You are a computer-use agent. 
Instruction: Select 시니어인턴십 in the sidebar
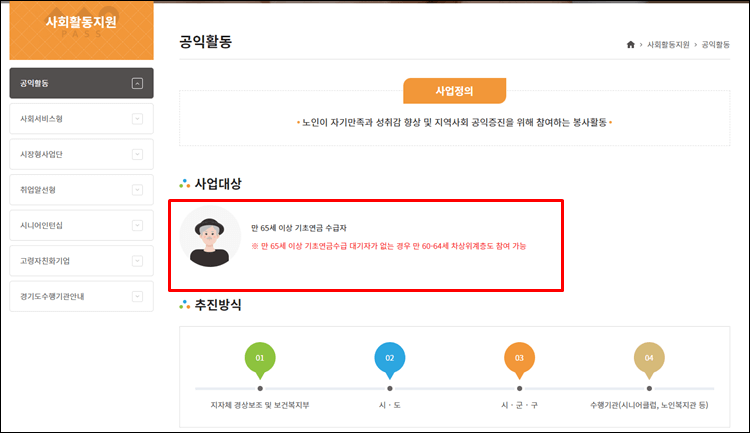click(x=81, y=225)
